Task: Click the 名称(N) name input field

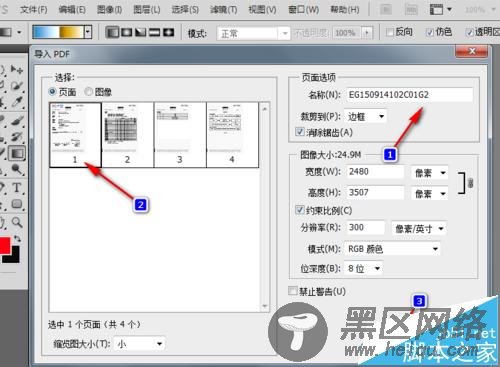Action: point(409,95)
